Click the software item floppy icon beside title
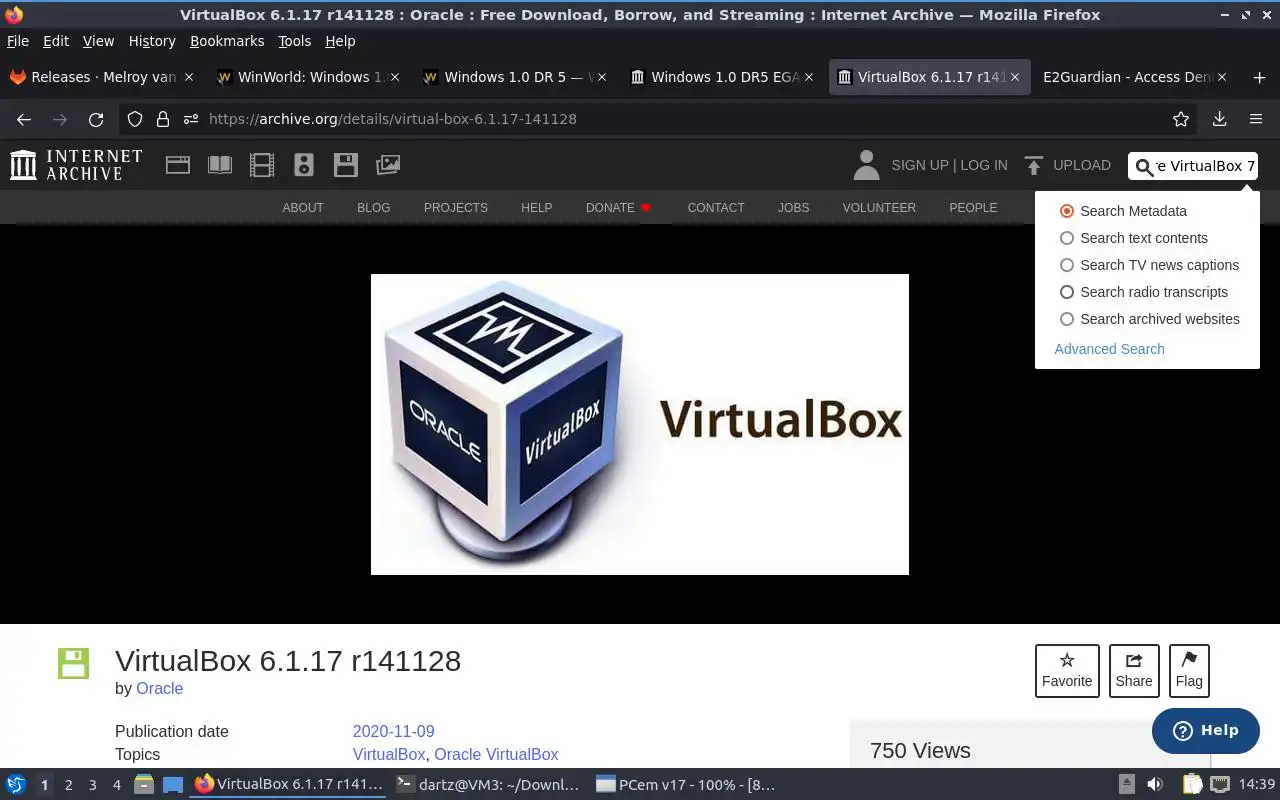Image resolution: width=1280 pixels, height=800 pixels. click(x=73, y=663)
